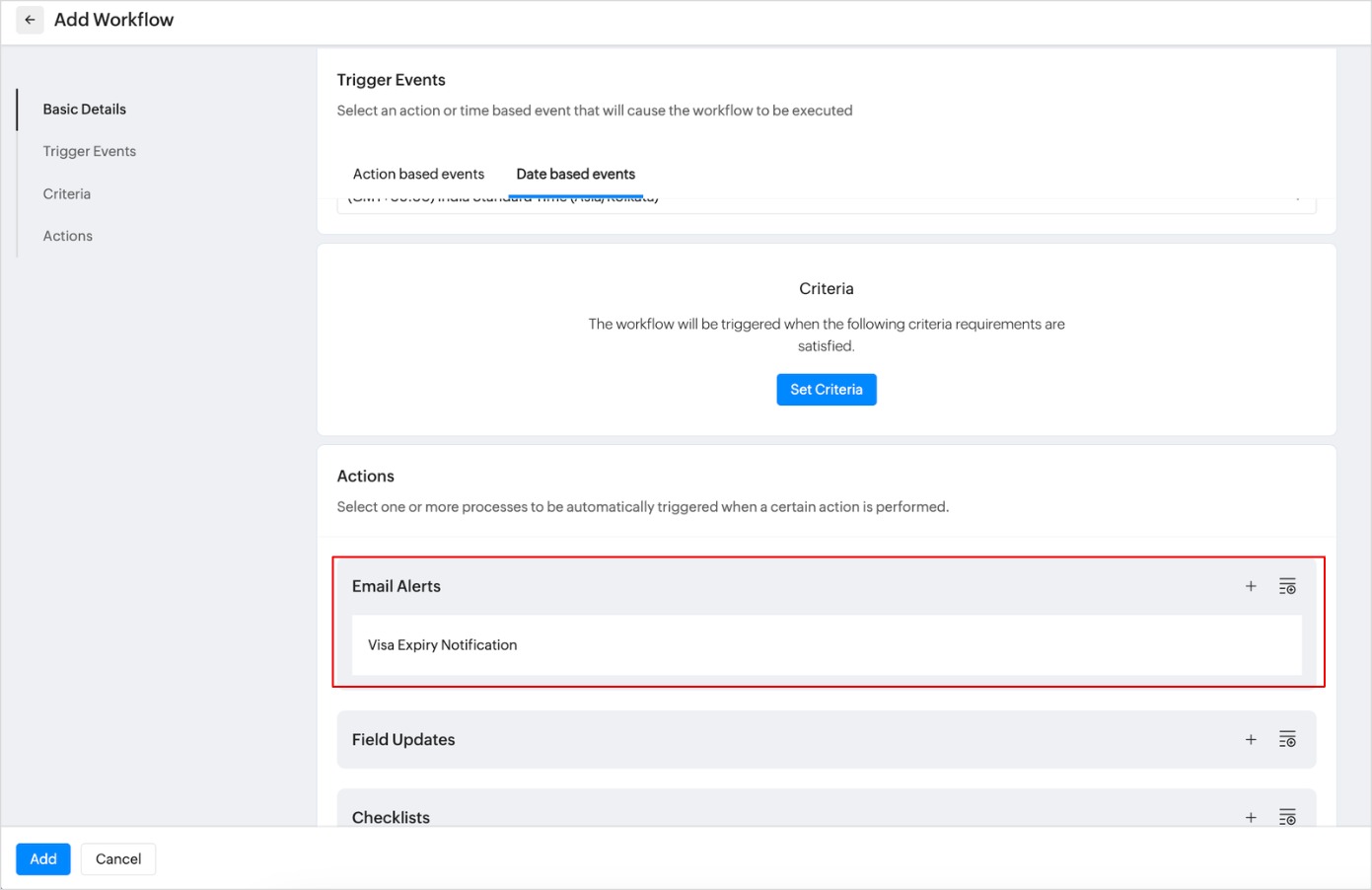Navigate to Criteria in sidebar

tap(67, 194)
